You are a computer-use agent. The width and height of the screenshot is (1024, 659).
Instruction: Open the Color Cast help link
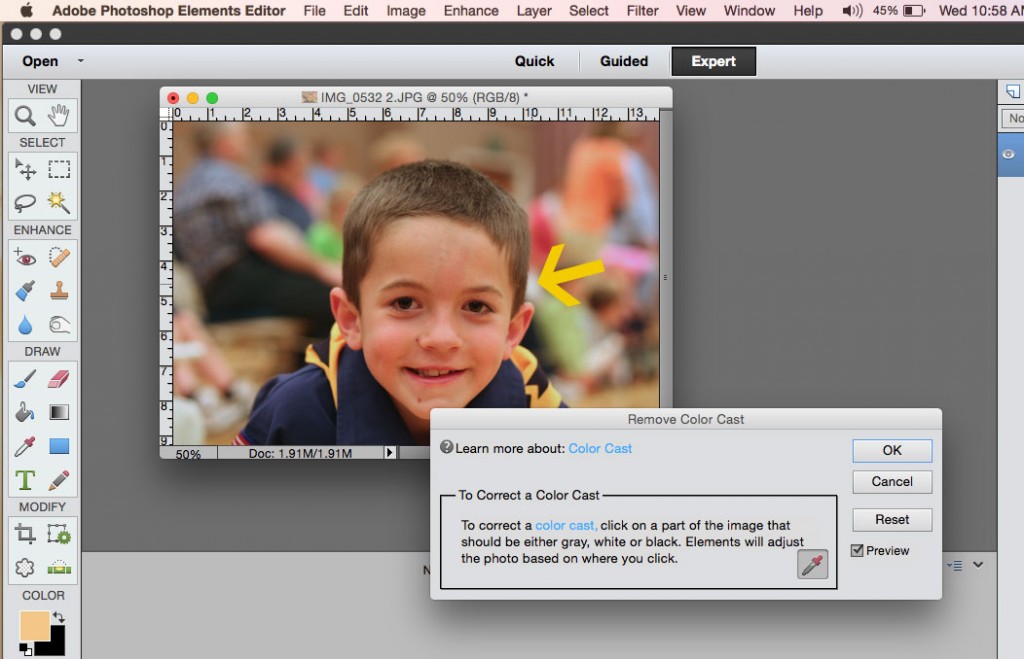coord(600,448)
